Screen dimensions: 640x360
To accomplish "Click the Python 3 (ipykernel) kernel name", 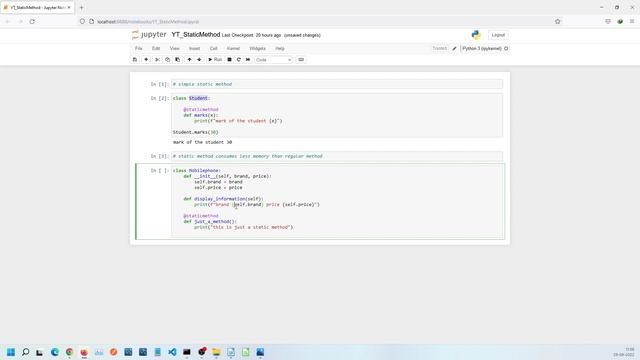I will (482, 49).
